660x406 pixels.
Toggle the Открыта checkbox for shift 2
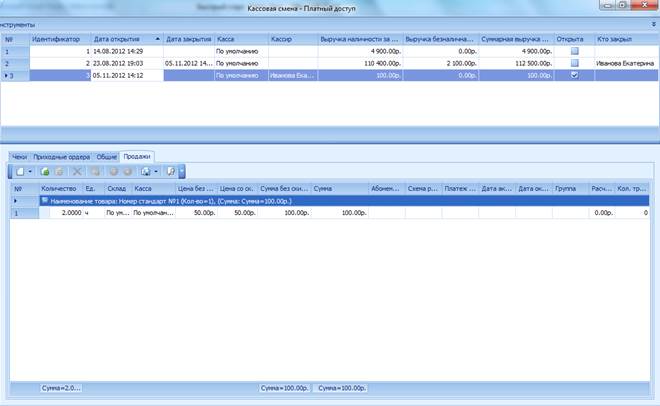click(573, 62)
